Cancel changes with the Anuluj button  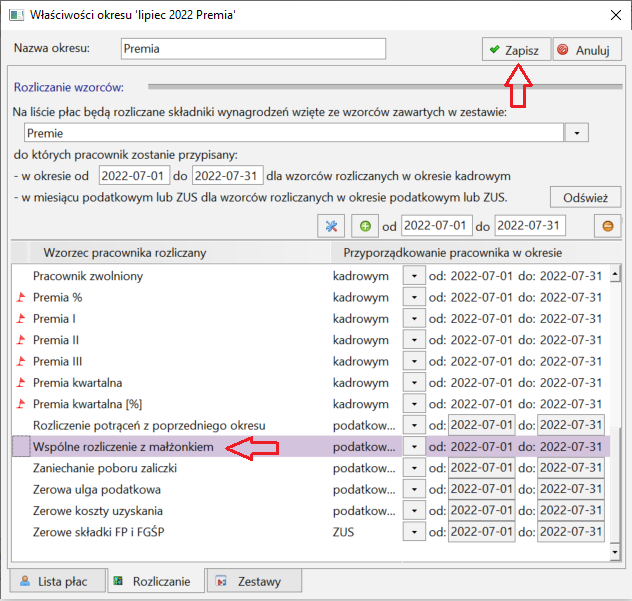click(x=587, y=50)
